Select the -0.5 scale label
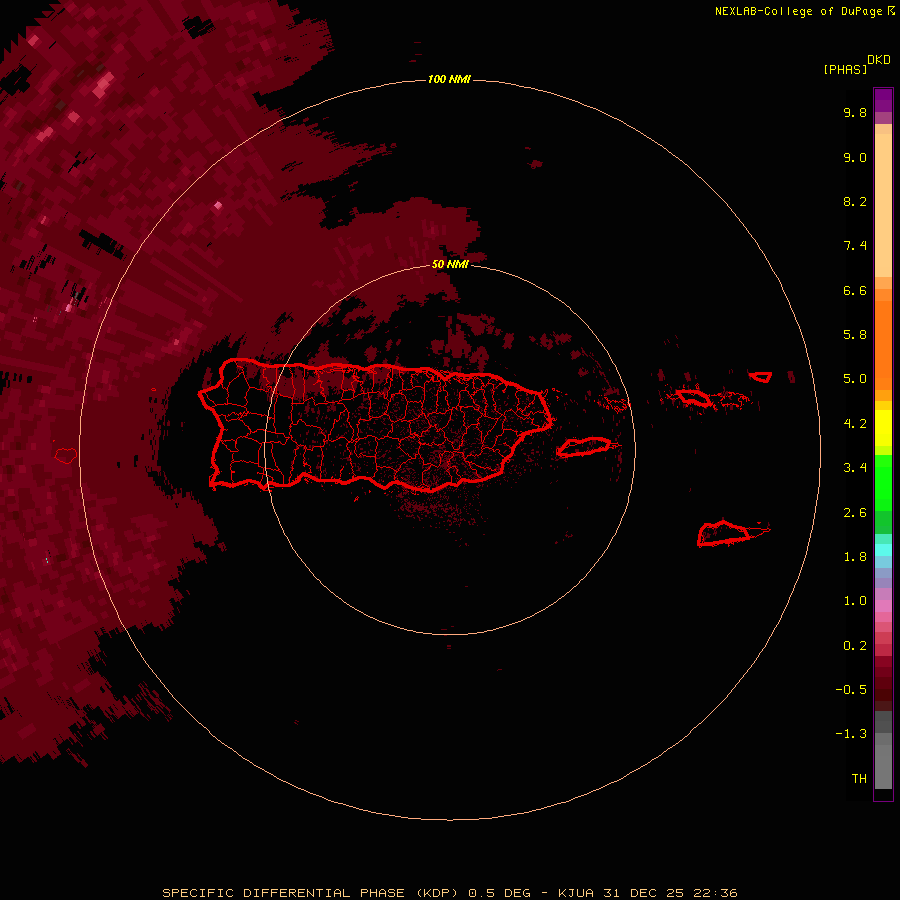Viewport: 900px width, 900px height. pos(851,690)
